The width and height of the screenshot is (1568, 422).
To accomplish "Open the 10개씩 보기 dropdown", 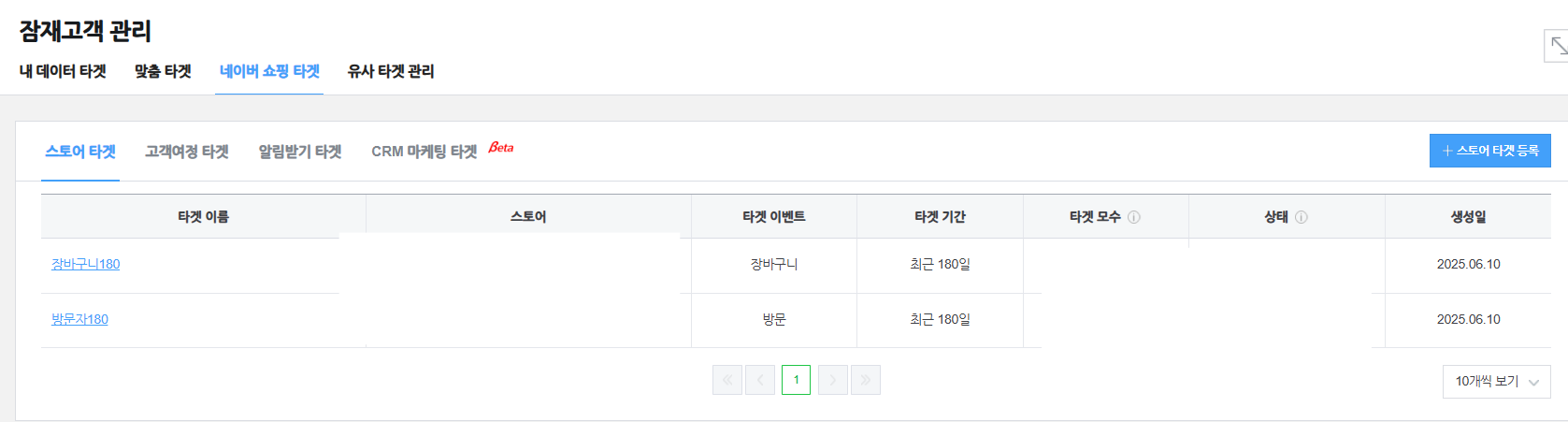I will (x=1496, y=381).
